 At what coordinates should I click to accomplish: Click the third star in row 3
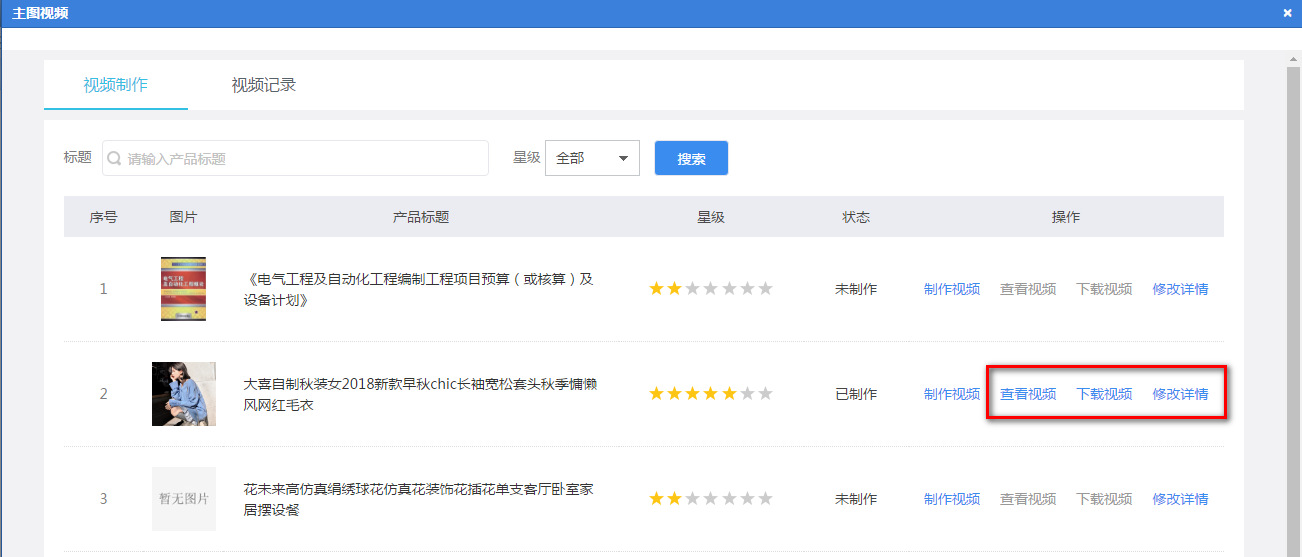tap(693, 499)
